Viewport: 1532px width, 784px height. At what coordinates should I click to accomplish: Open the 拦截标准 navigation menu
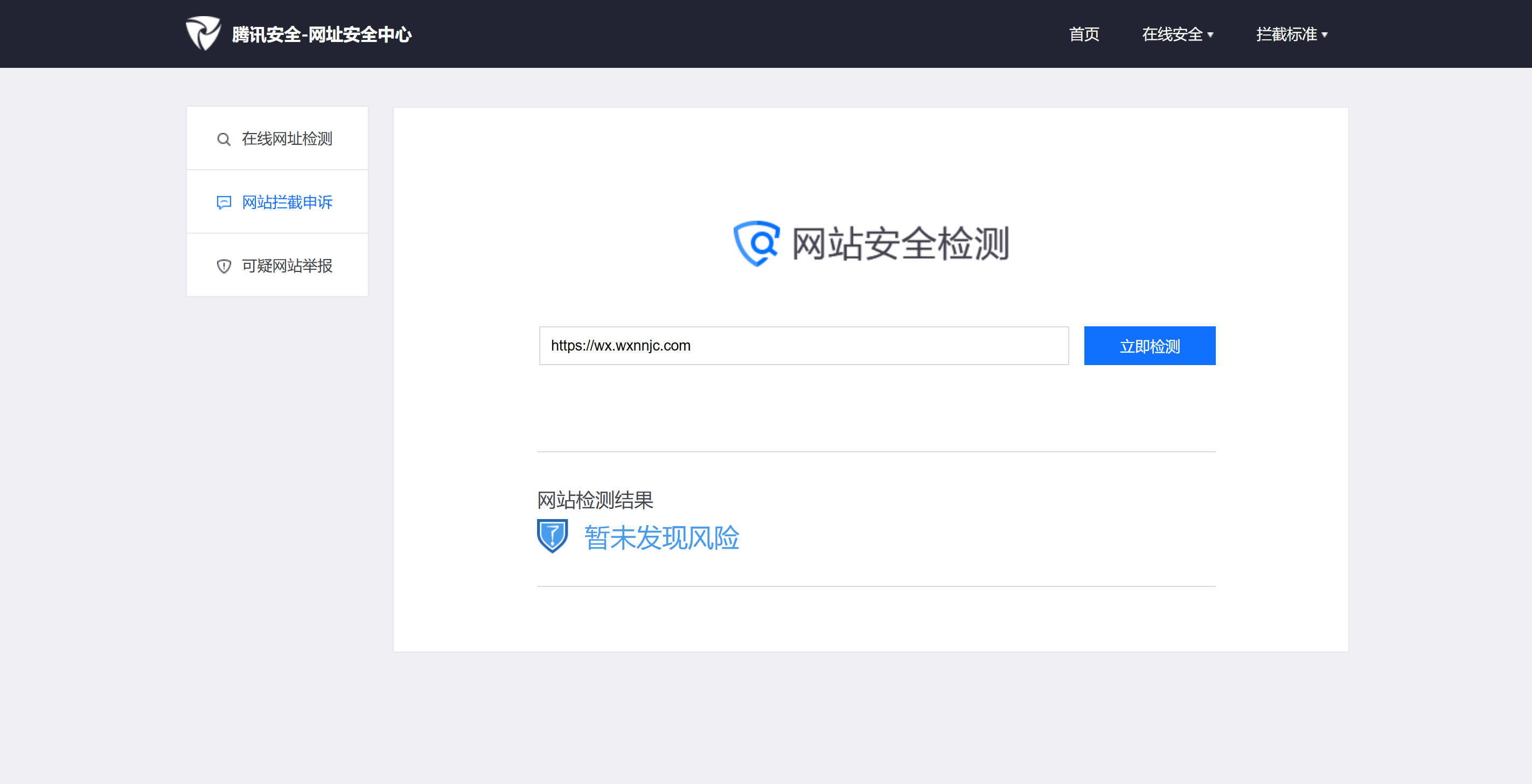1286,34
